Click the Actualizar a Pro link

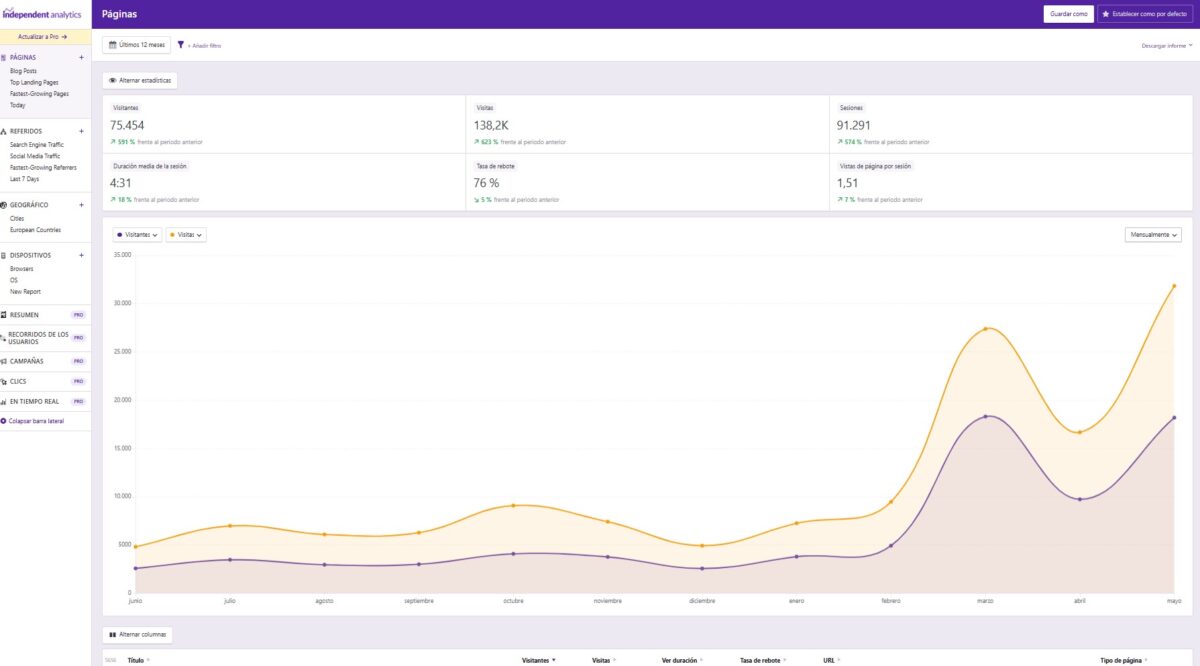[42, 36]
